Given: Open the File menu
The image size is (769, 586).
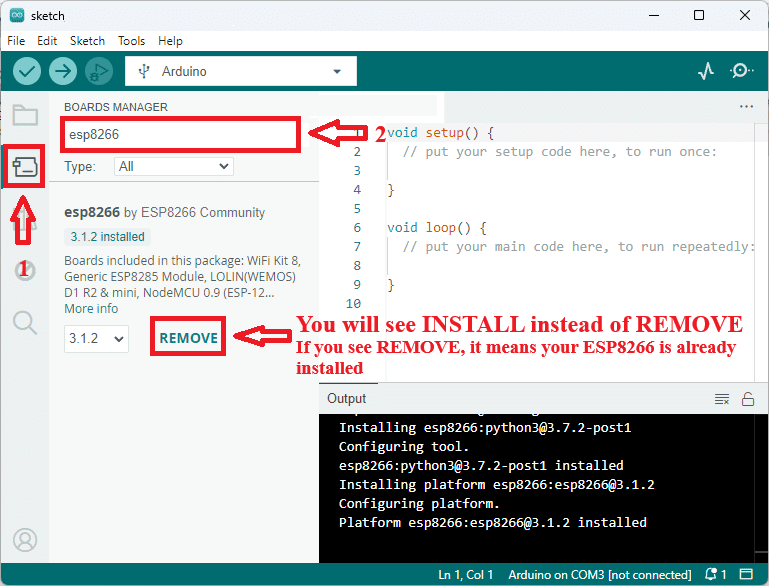Looking at the screenshot, I should (16, 41).
